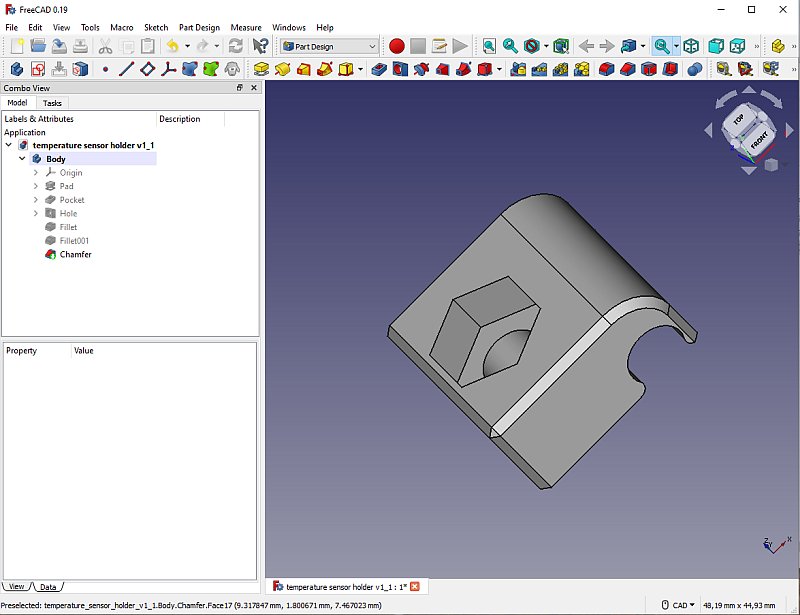This screenshot has height=615, width=800.
Task: Open the Macros editor notepad icon
Action: click(439, 46)
